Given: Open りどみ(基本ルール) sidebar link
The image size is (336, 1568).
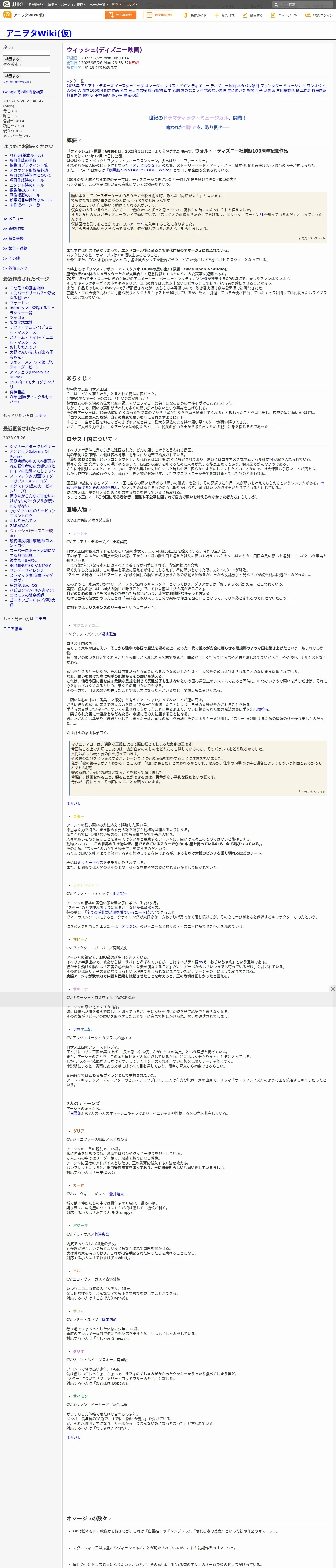Looking at the screenshot, I should 26,155.
